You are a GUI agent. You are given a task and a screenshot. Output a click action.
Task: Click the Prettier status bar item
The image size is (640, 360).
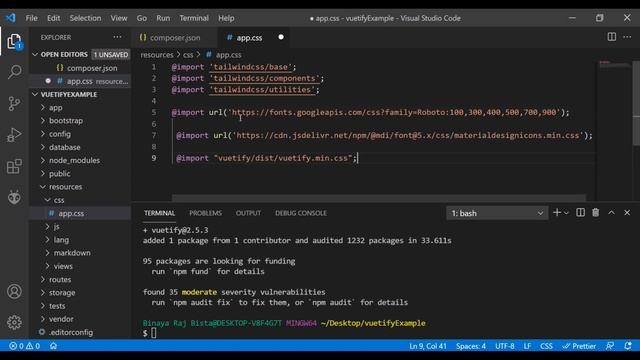coord(579,346)
